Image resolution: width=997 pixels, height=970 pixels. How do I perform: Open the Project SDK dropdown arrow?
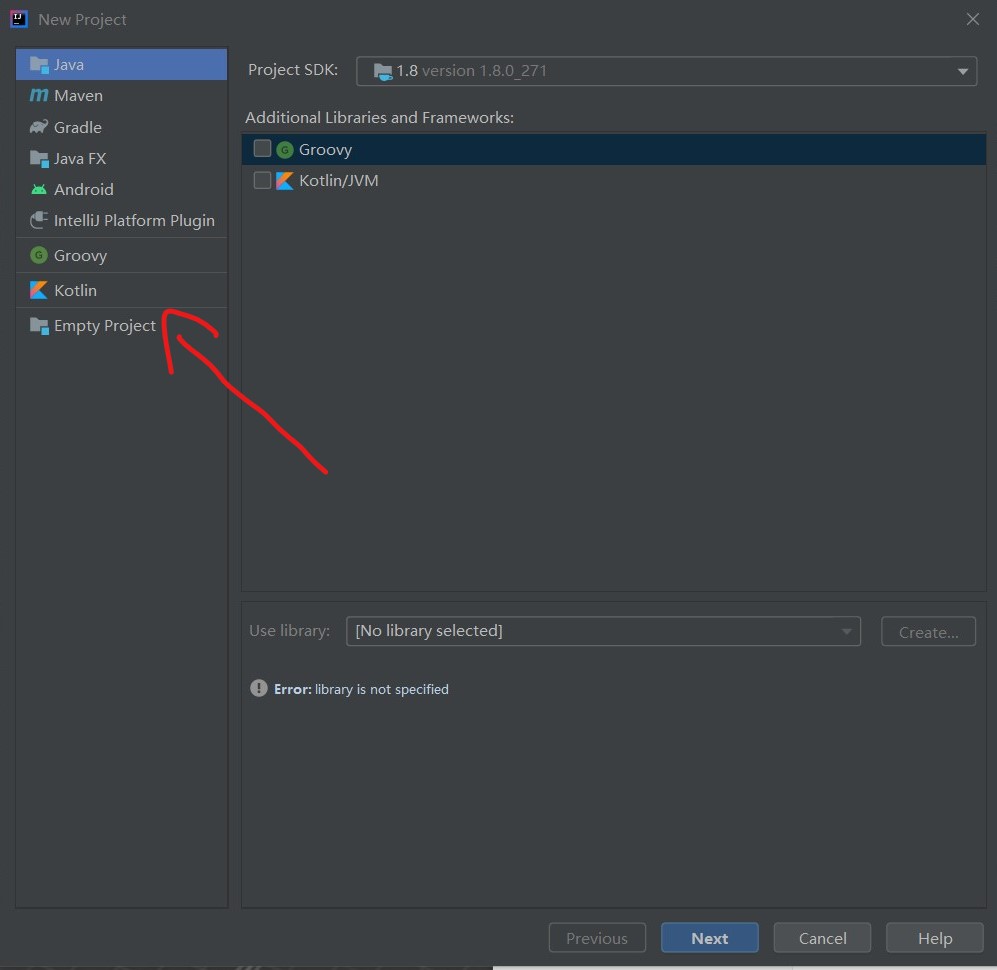(x=963, y=71)
